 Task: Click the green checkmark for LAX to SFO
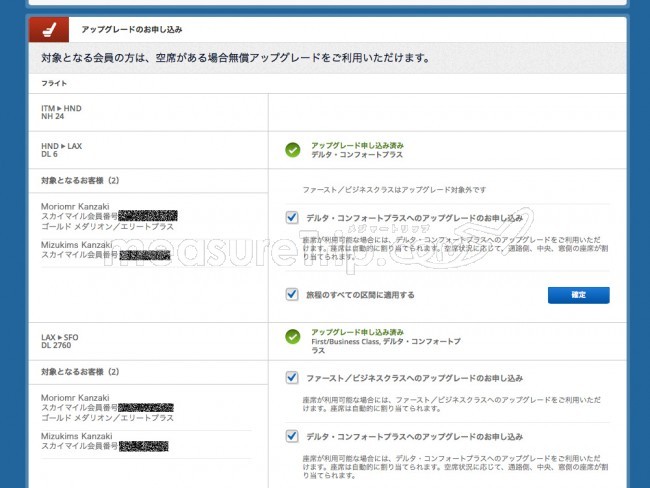pos(293,337)
